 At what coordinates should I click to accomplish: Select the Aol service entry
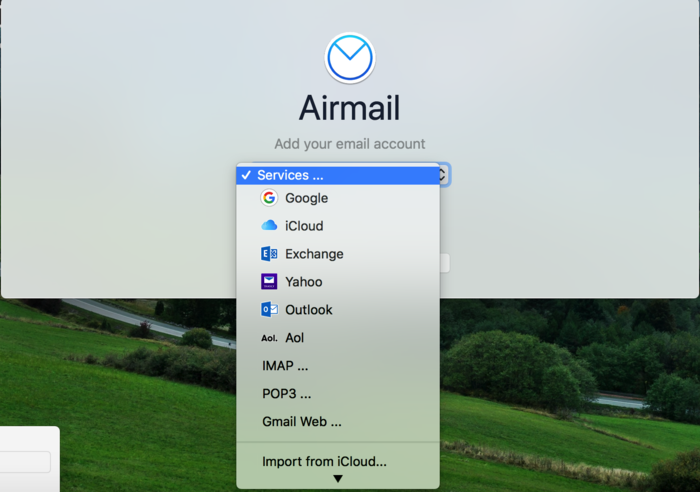pos(338,338)
